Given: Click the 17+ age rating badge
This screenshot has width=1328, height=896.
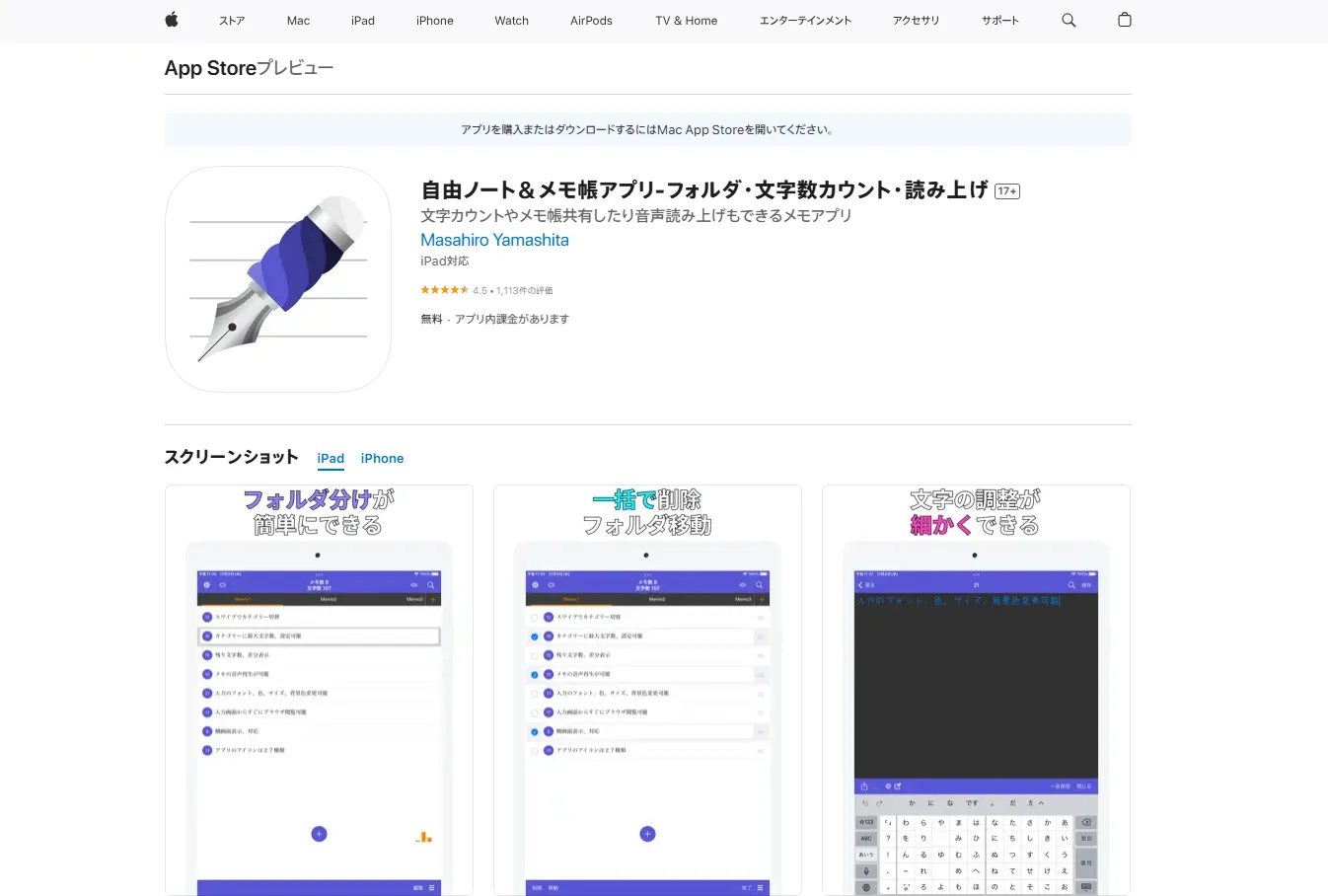Looking at the screenshot, I should coord(1007,191).
